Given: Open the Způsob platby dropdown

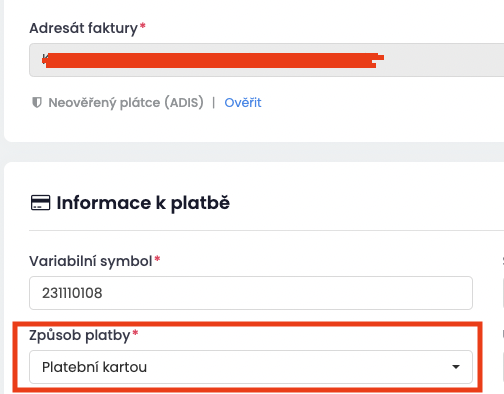Looking at the screenshot, I should pos(251,367).
